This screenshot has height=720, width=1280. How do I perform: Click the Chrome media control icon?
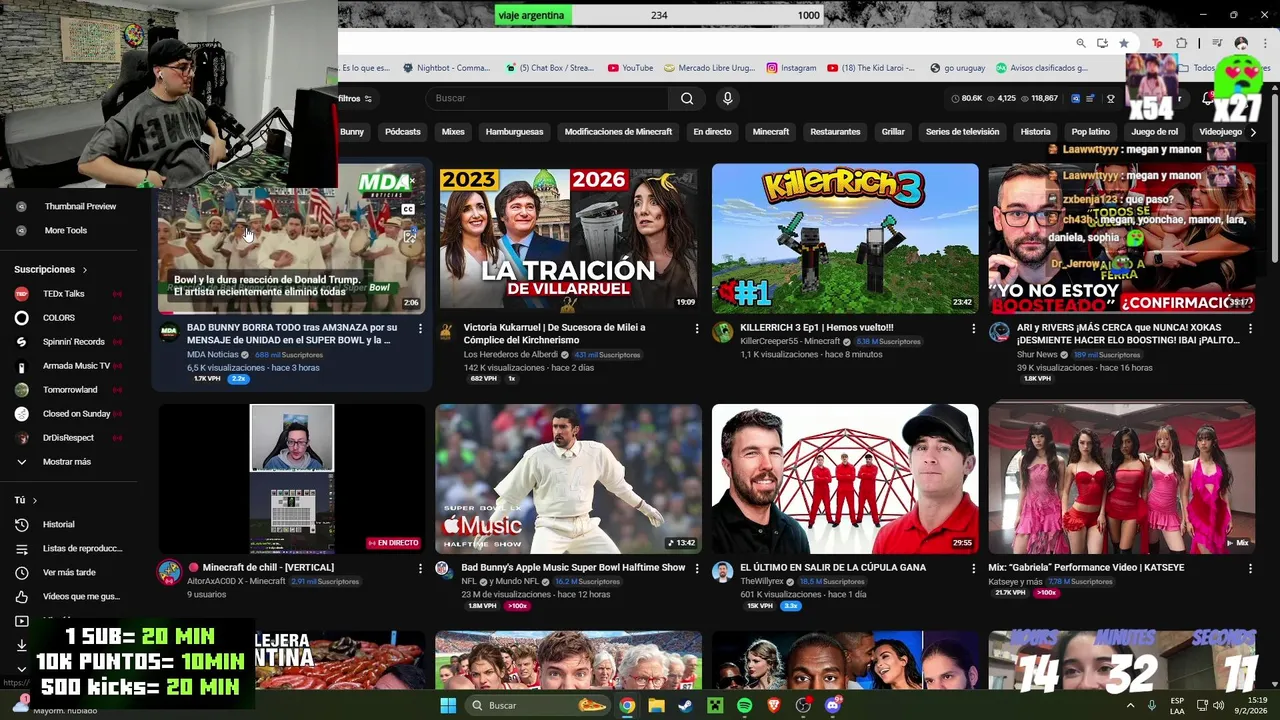[x=1217, y=43]
